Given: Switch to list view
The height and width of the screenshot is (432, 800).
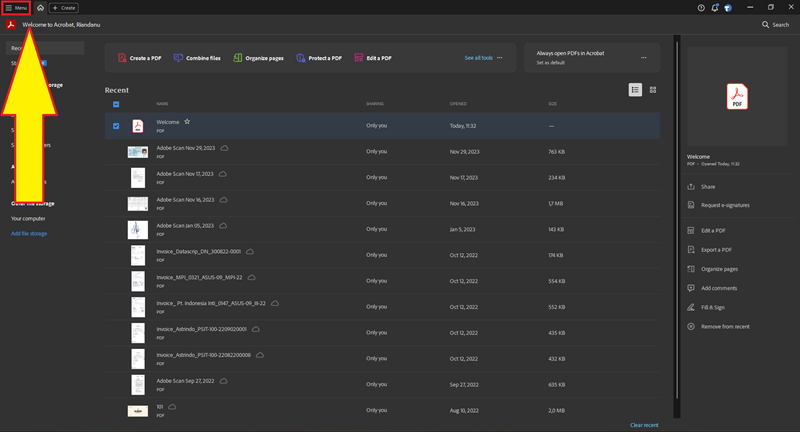Looking at the screenshot, I should point(635,90).
